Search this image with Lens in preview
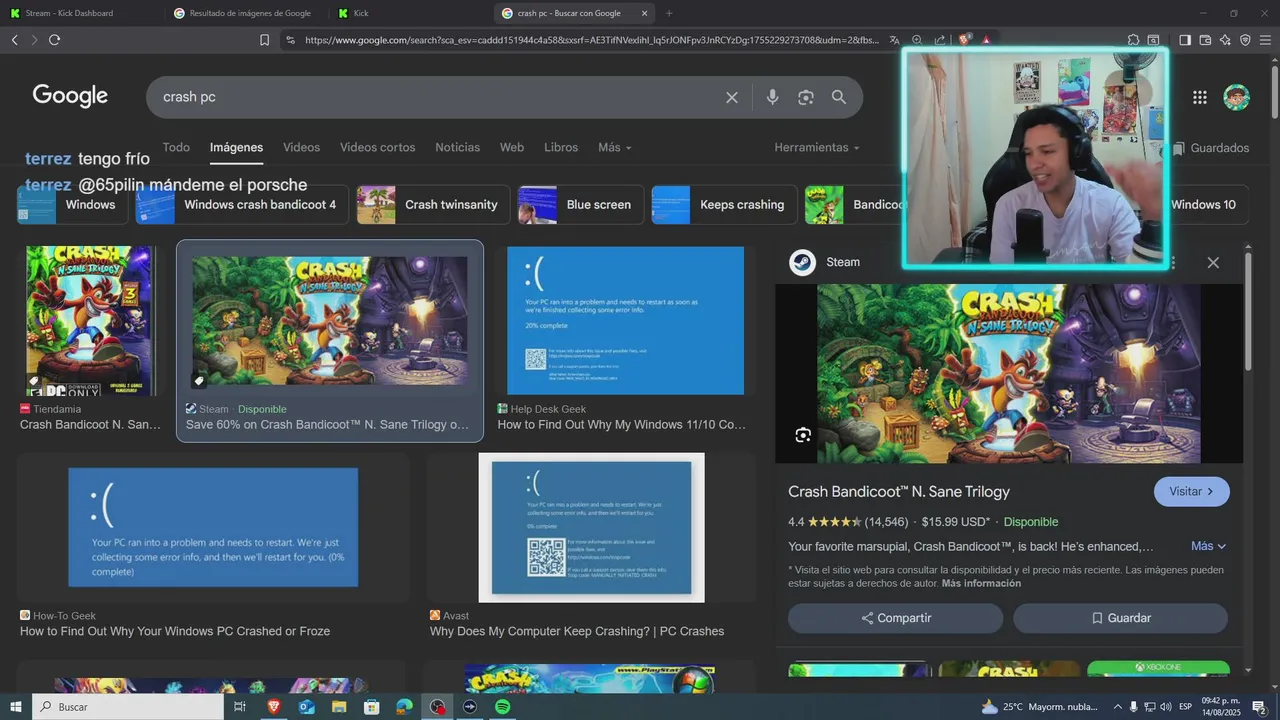 [x=803, y=435]
